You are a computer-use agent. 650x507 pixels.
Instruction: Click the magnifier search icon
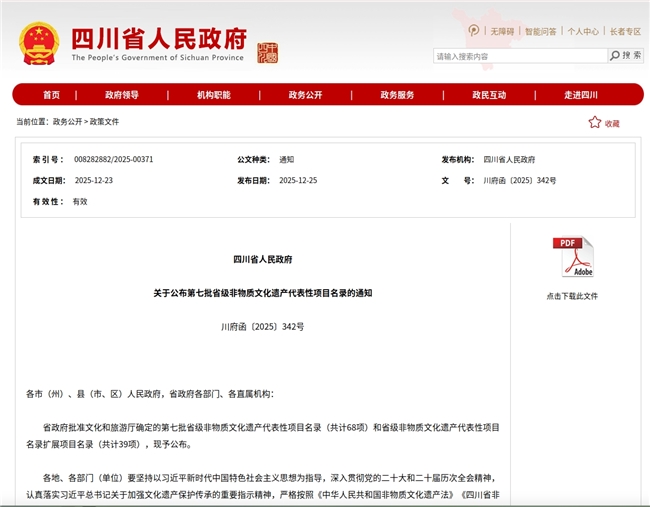616,56
